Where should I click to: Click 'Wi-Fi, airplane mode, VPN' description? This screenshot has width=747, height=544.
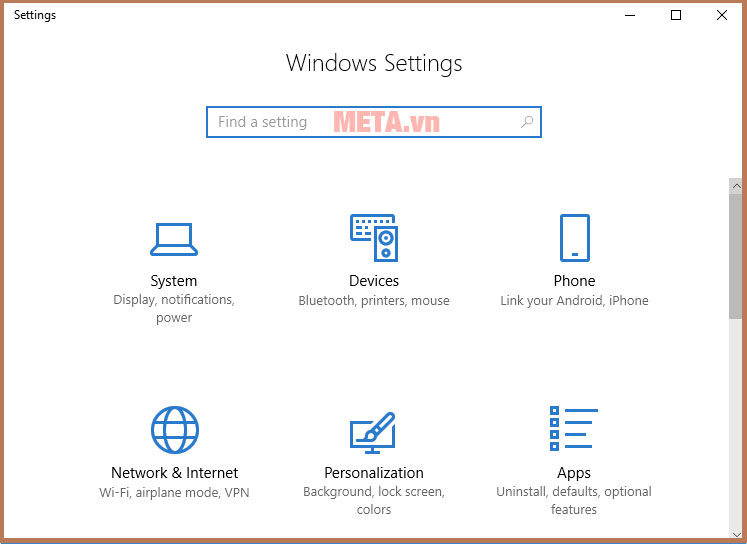[174, 493]
